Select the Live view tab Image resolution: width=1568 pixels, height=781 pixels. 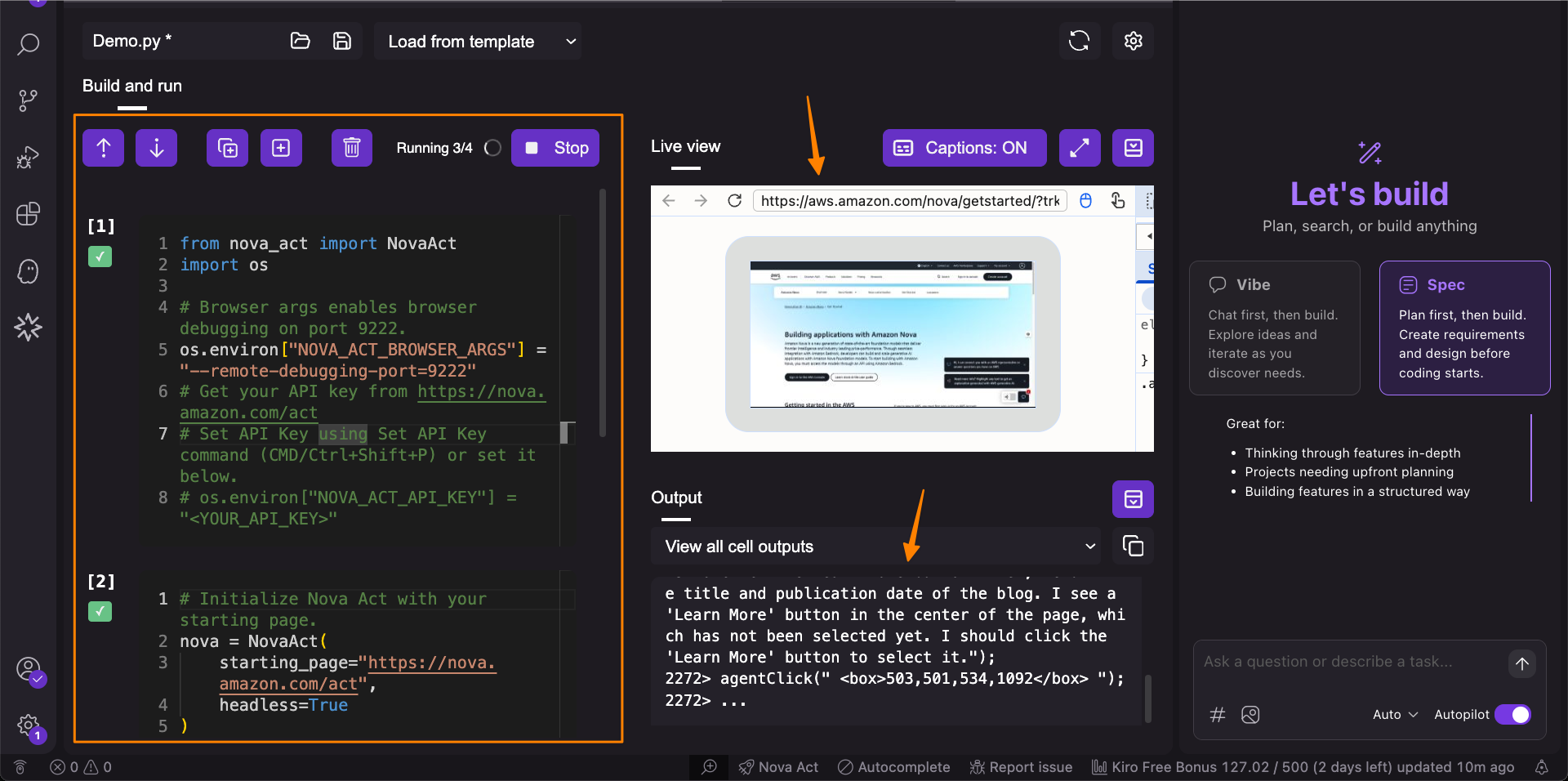tap(686, 146)
